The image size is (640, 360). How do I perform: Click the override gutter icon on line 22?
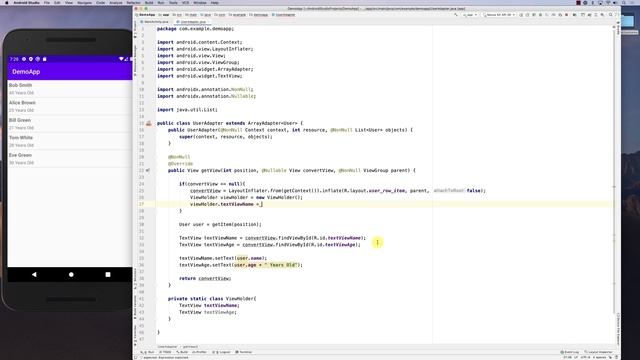(x=148, y=170)
